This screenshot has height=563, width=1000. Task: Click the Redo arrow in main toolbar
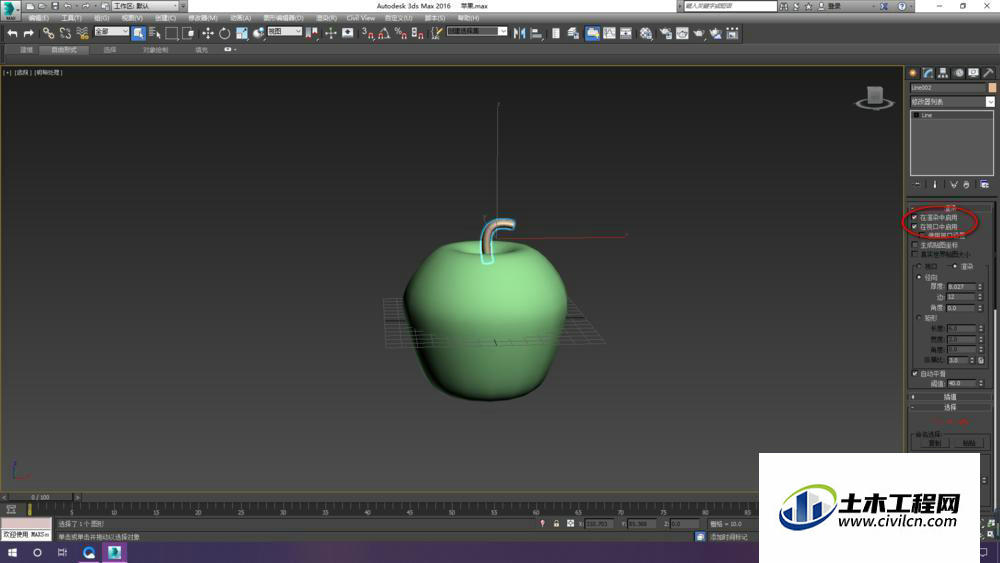[x=28, y=33]
